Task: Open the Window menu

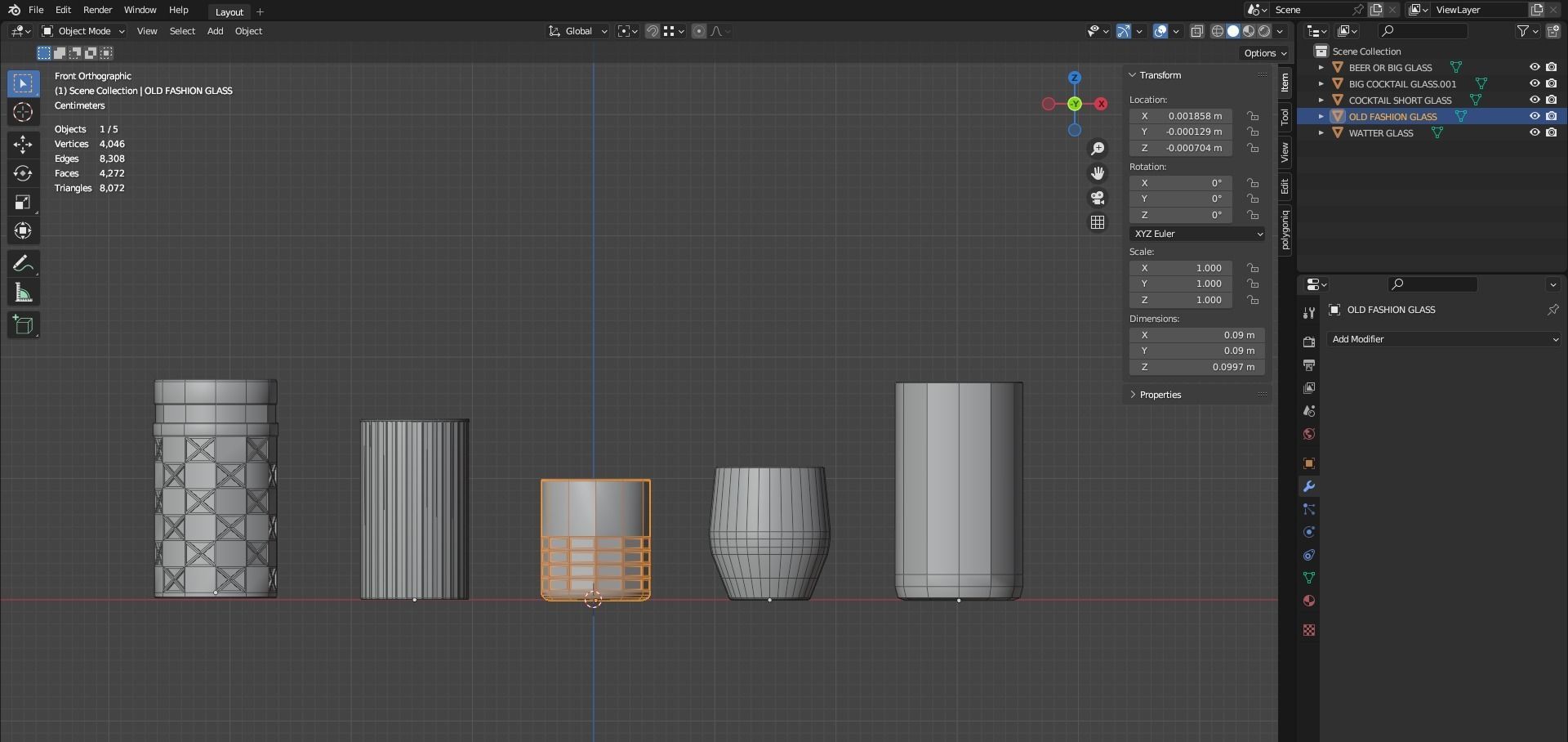Action: pos(140,10)
